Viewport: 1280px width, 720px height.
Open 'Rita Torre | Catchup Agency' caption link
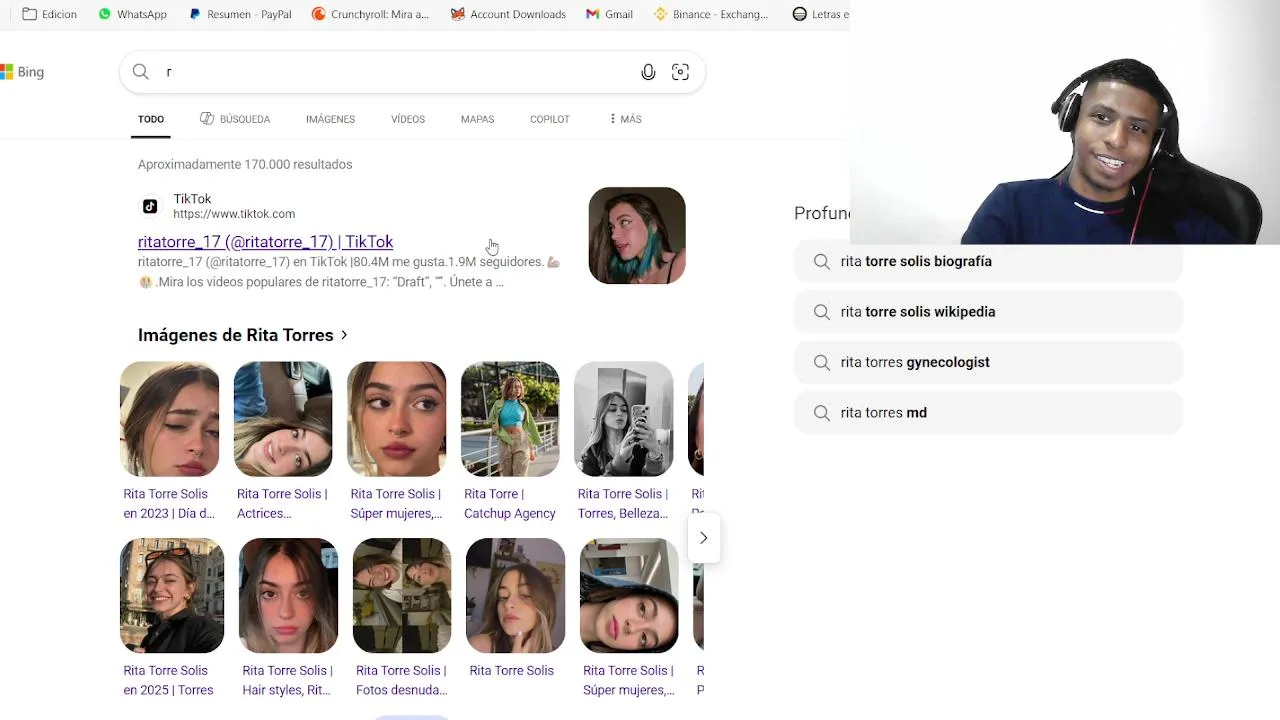click(510, 504)
